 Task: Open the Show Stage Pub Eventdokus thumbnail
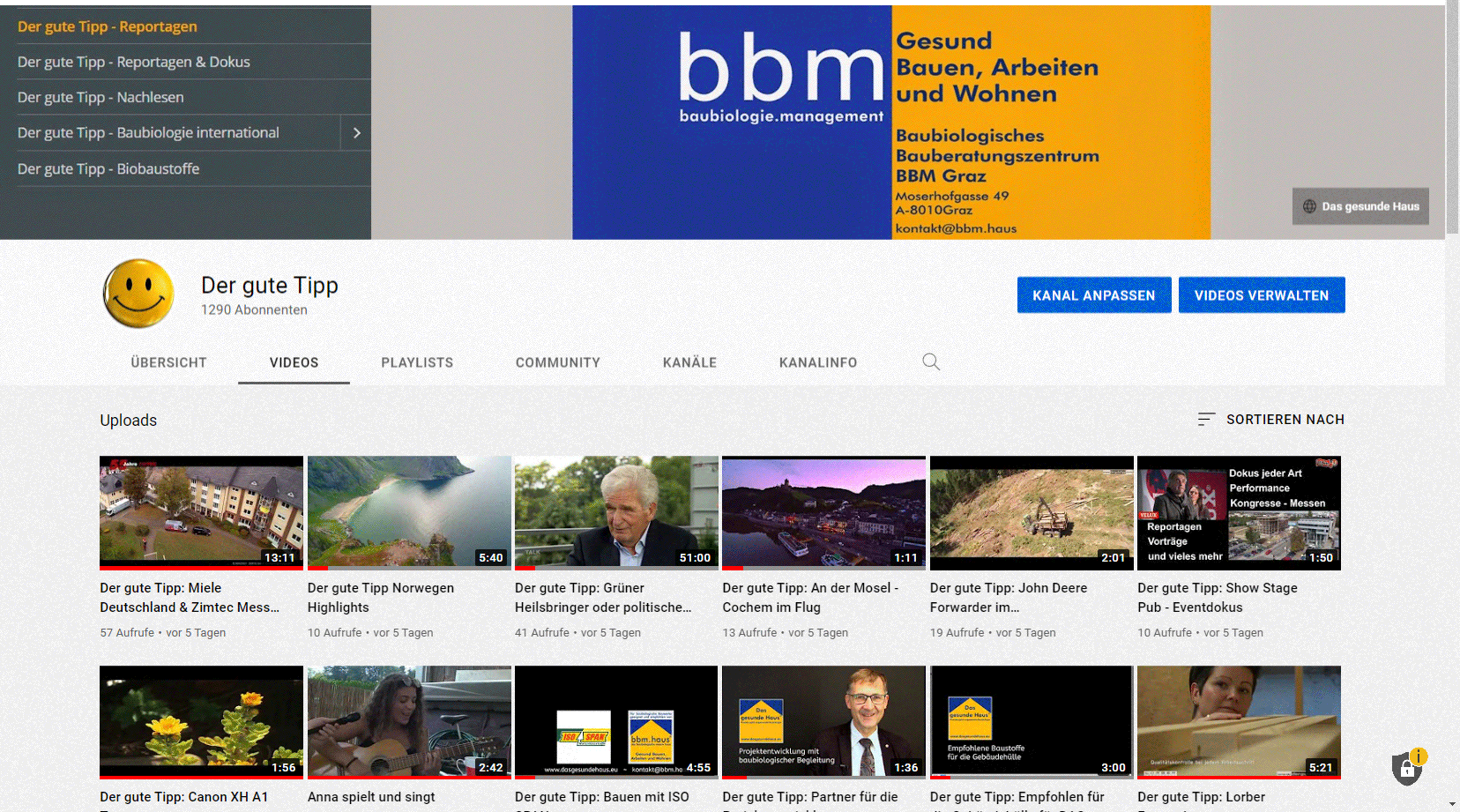(1239, 512)
